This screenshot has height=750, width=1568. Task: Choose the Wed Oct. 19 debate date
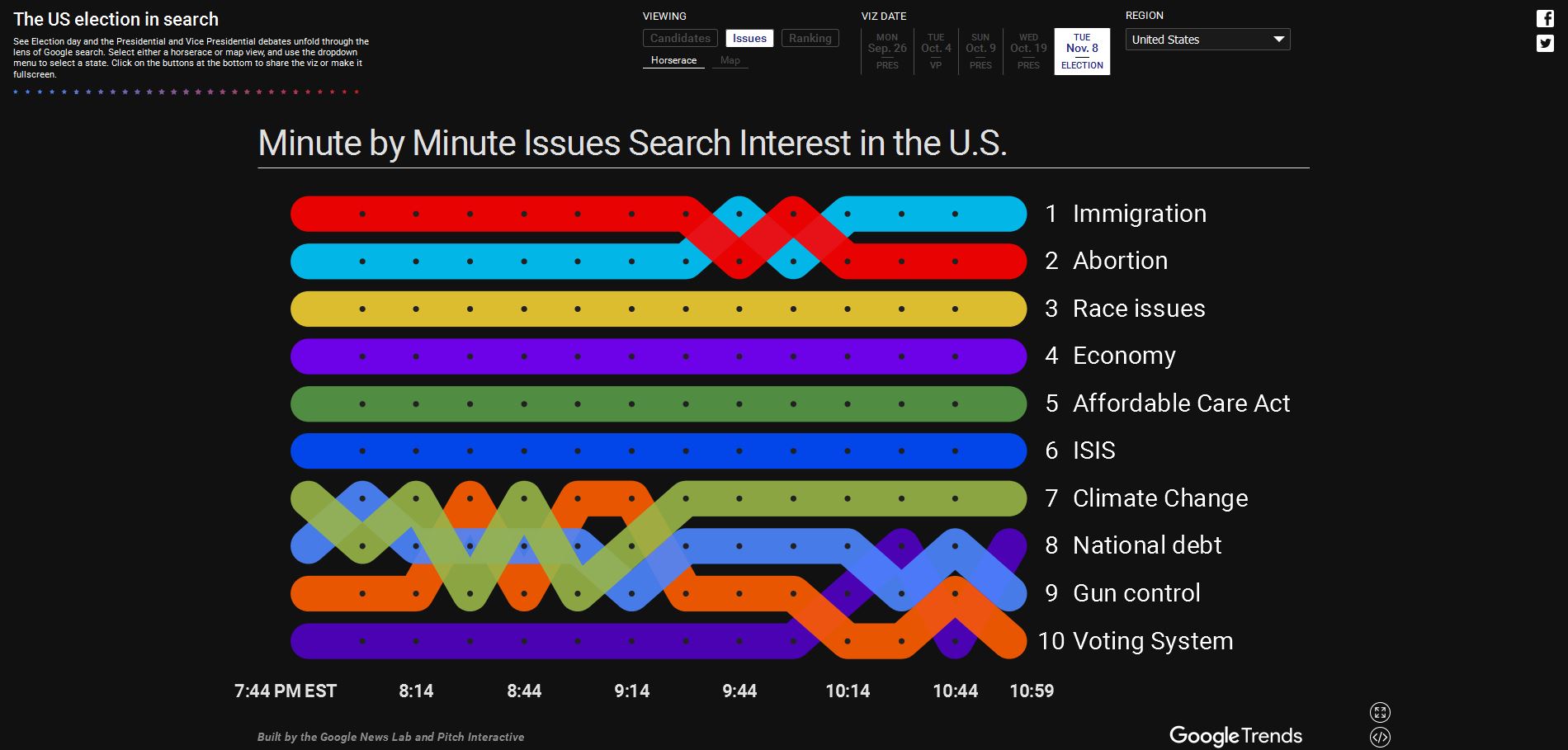pyautogui.click(x=1028, y=51)
